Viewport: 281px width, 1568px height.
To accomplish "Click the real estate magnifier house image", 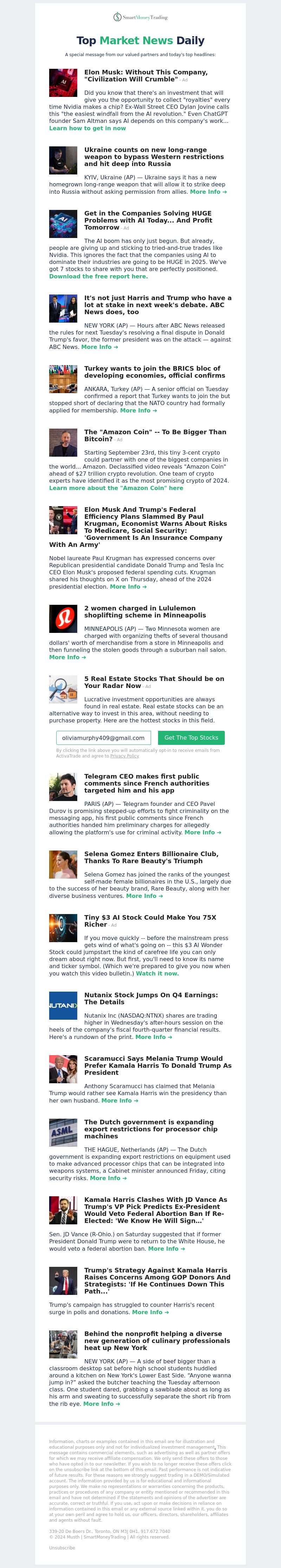I will (x=63, y=689).
